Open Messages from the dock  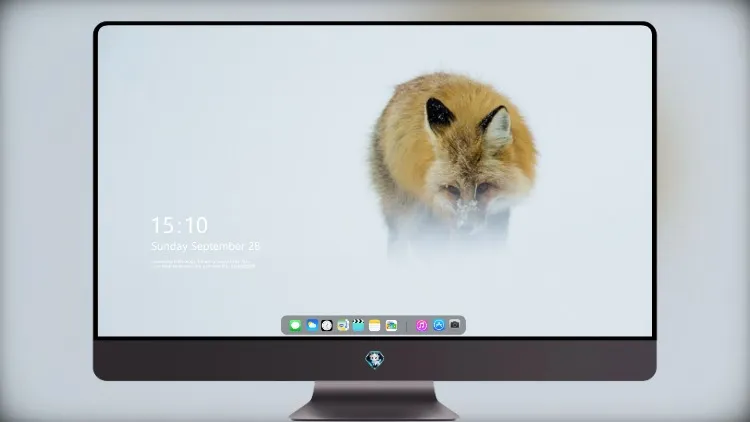click(x=295, y=325)
